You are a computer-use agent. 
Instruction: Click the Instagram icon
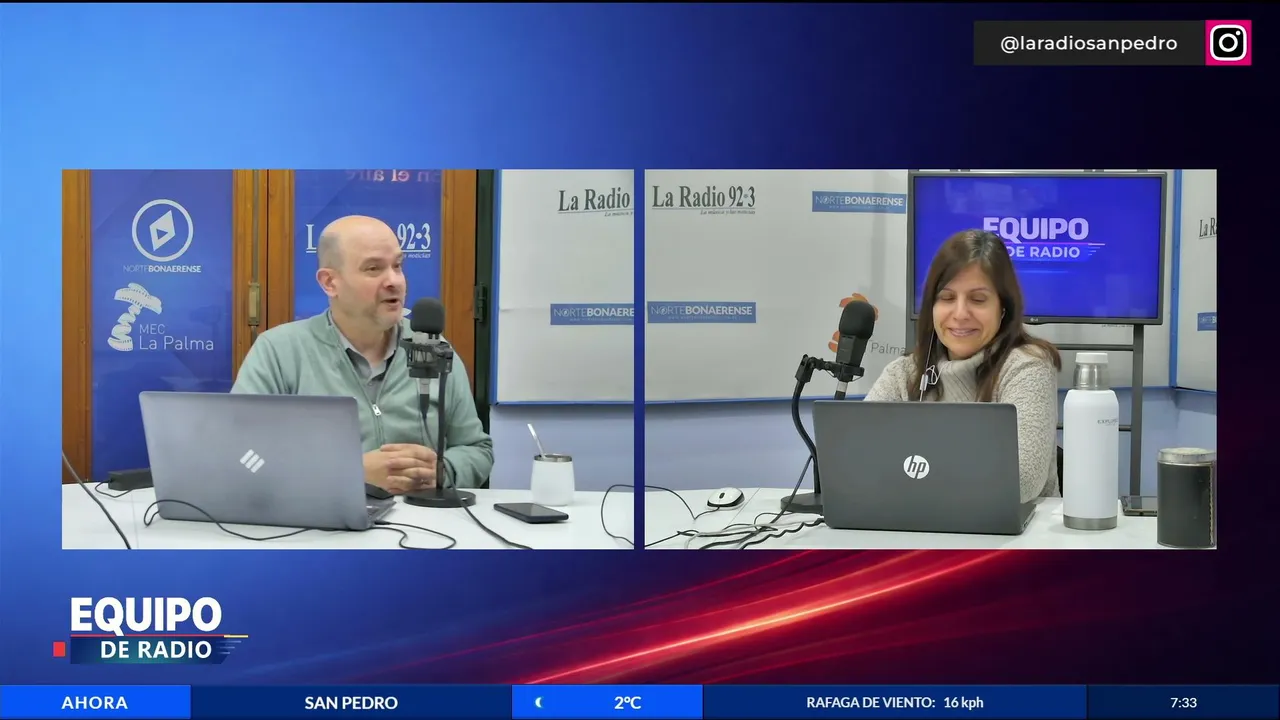pyautogui.click(x=1228, y=43)
